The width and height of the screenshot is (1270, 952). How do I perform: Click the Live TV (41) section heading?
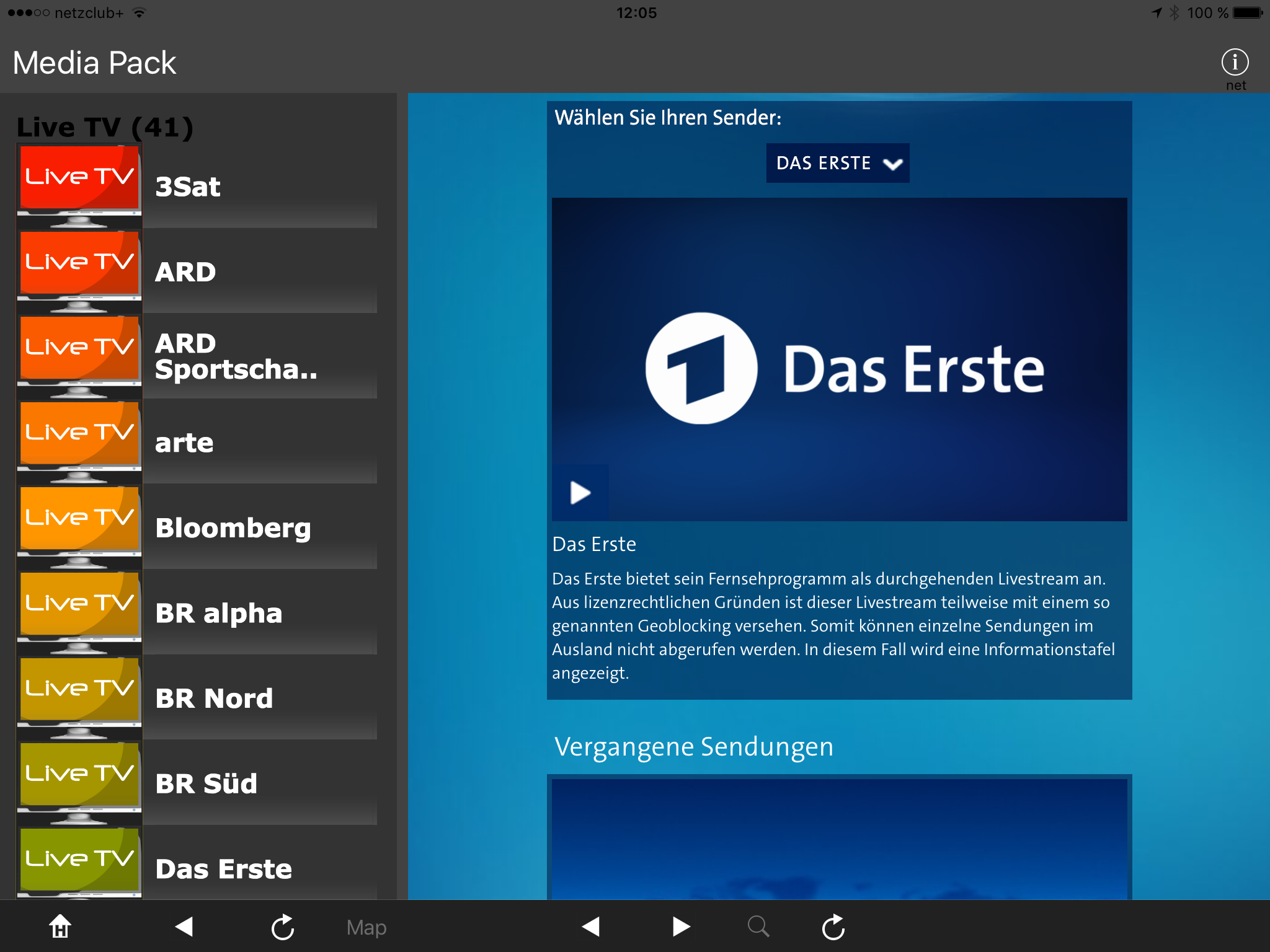click(105, 127)
